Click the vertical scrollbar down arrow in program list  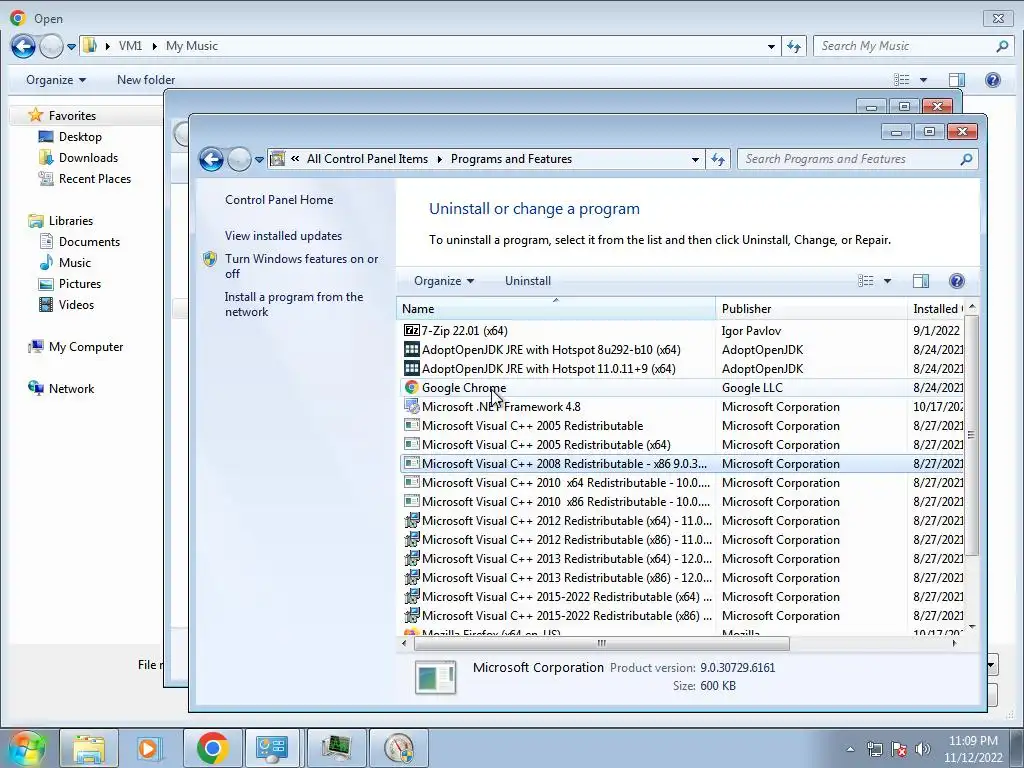pos(972,627)
